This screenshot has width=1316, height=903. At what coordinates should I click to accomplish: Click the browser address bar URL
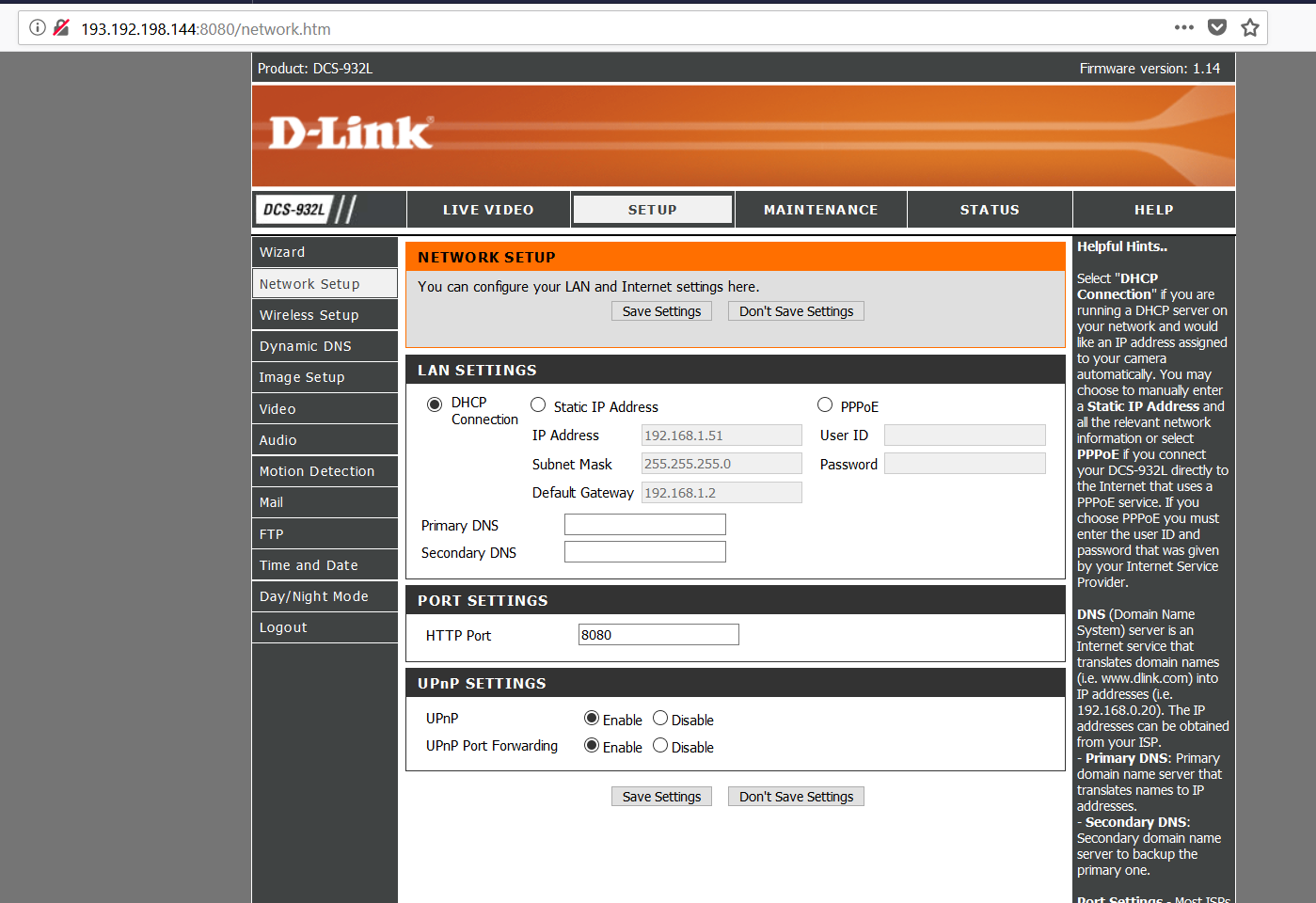point(206,29)
